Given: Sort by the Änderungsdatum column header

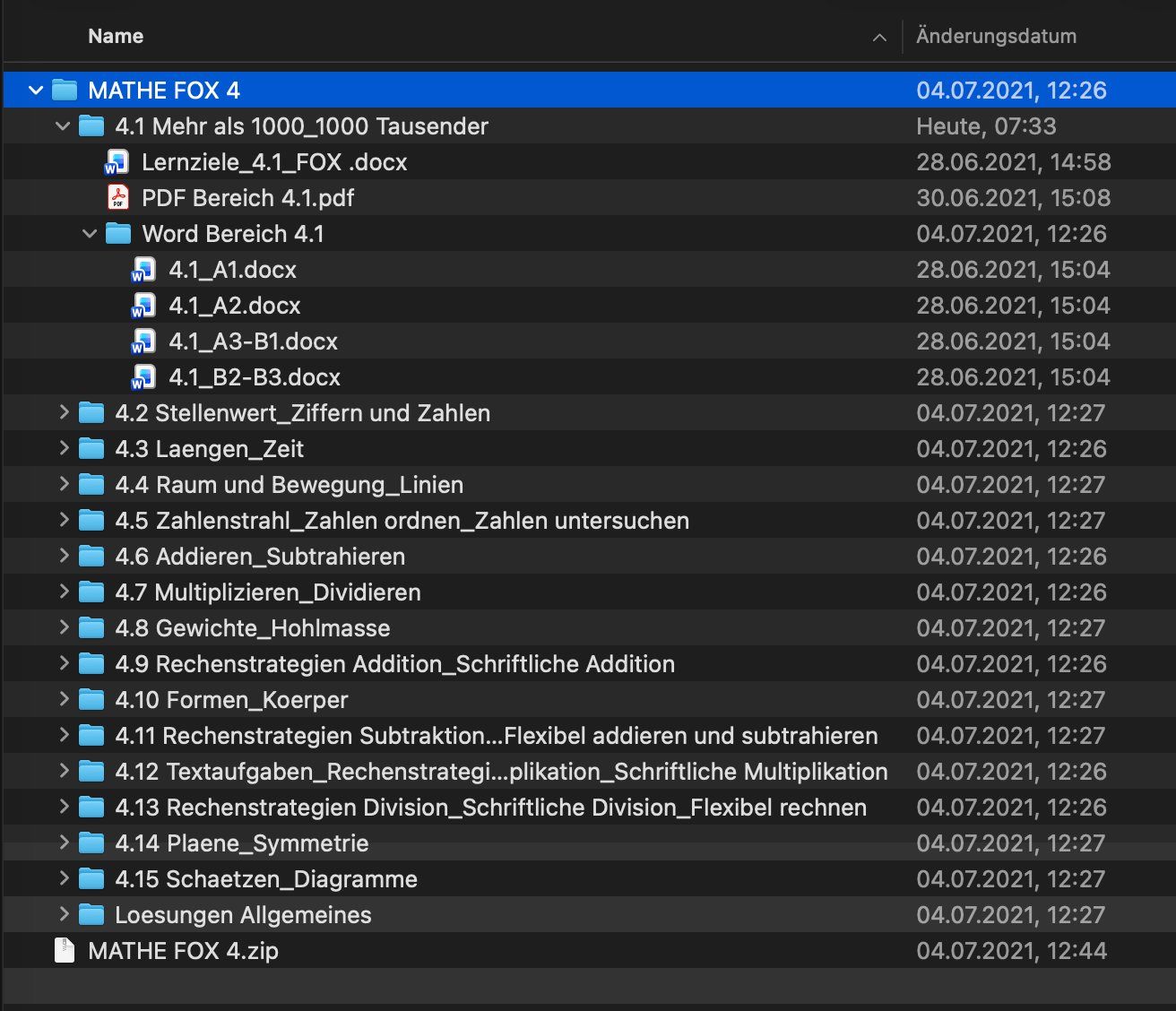Looking at the screenshot, I should (996, 36).
